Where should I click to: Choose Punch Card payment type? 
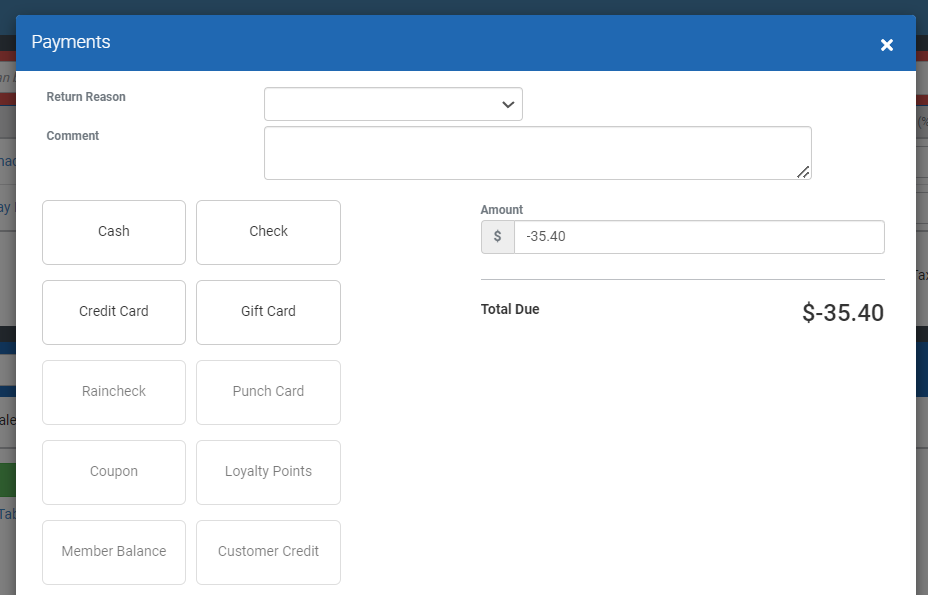tap(268, 392)
